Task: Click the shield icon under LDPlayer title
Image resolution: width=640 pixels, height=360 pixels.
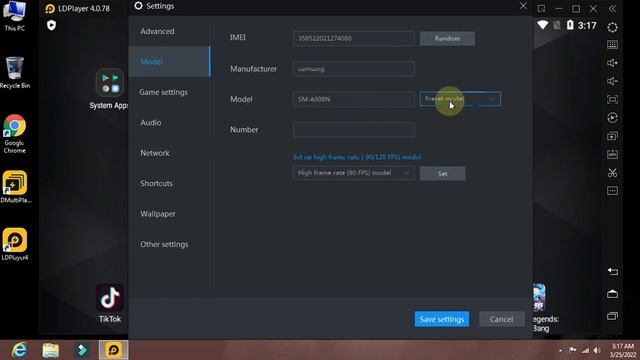Action: 51,25
